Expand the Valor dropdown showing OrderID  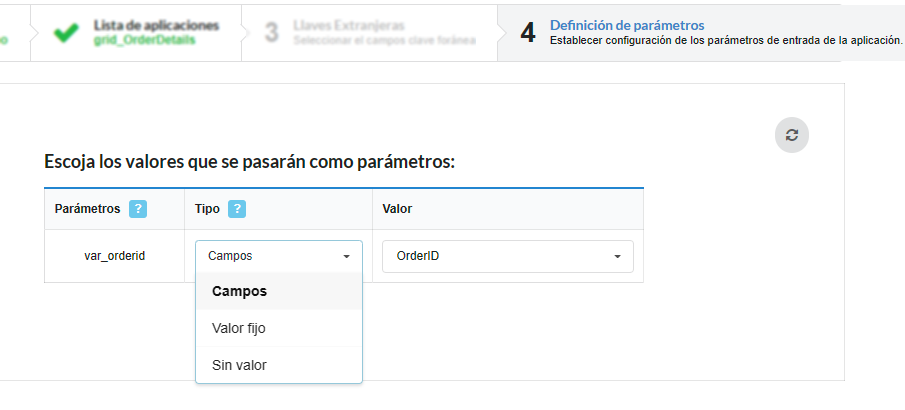(507, 256)
